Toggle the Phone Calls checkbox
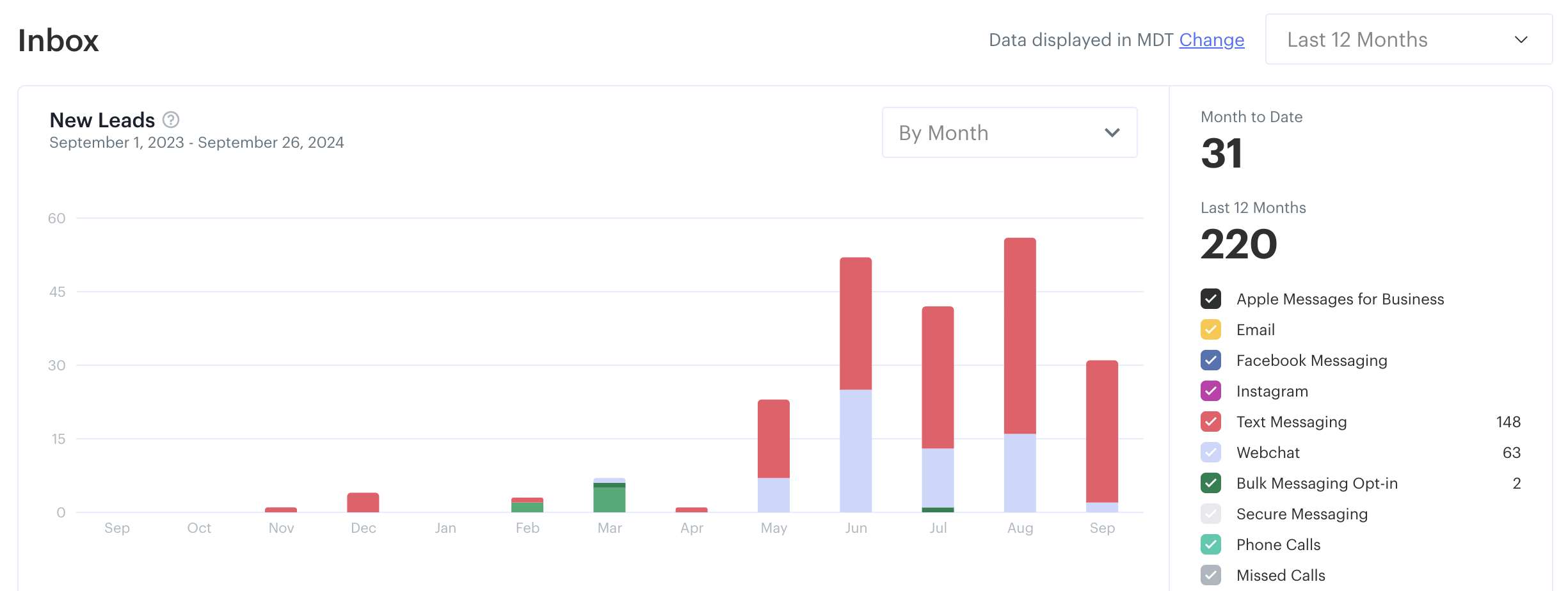 pyautogui.click(x=1210, y=544)
